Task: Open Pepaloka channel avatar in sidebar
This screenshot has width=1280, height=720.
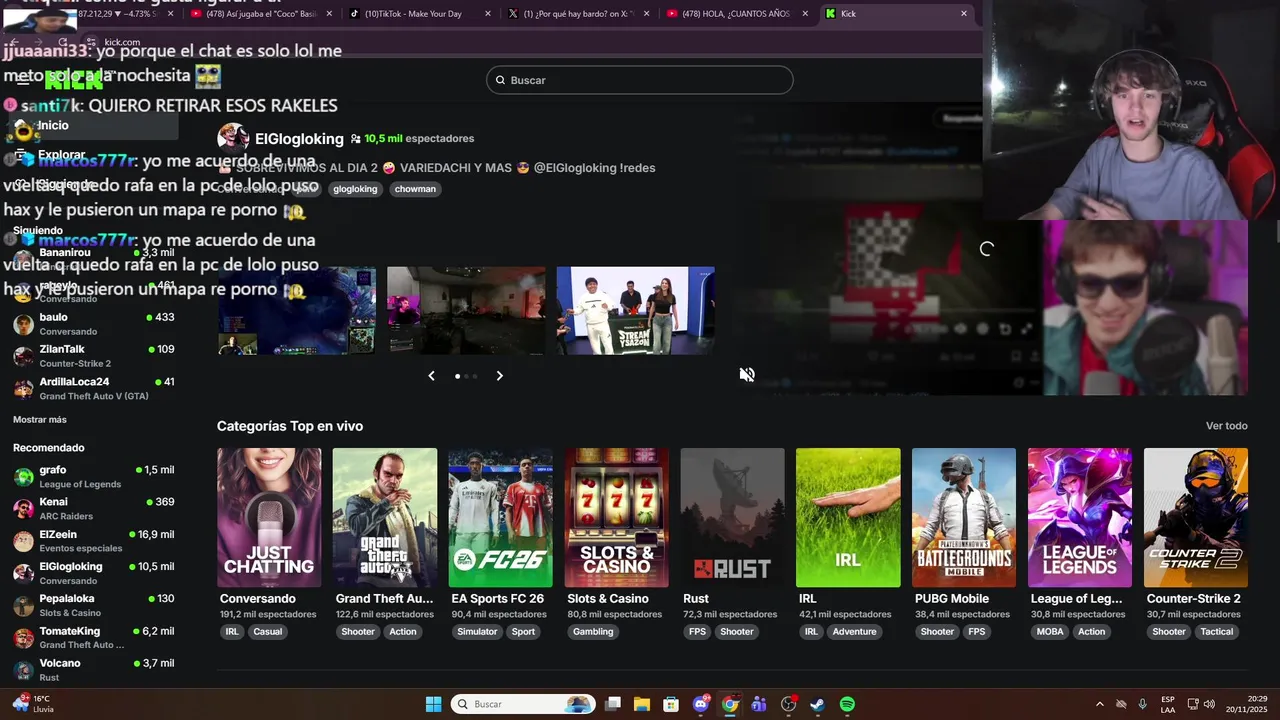Action: click(x=23, y=606)
